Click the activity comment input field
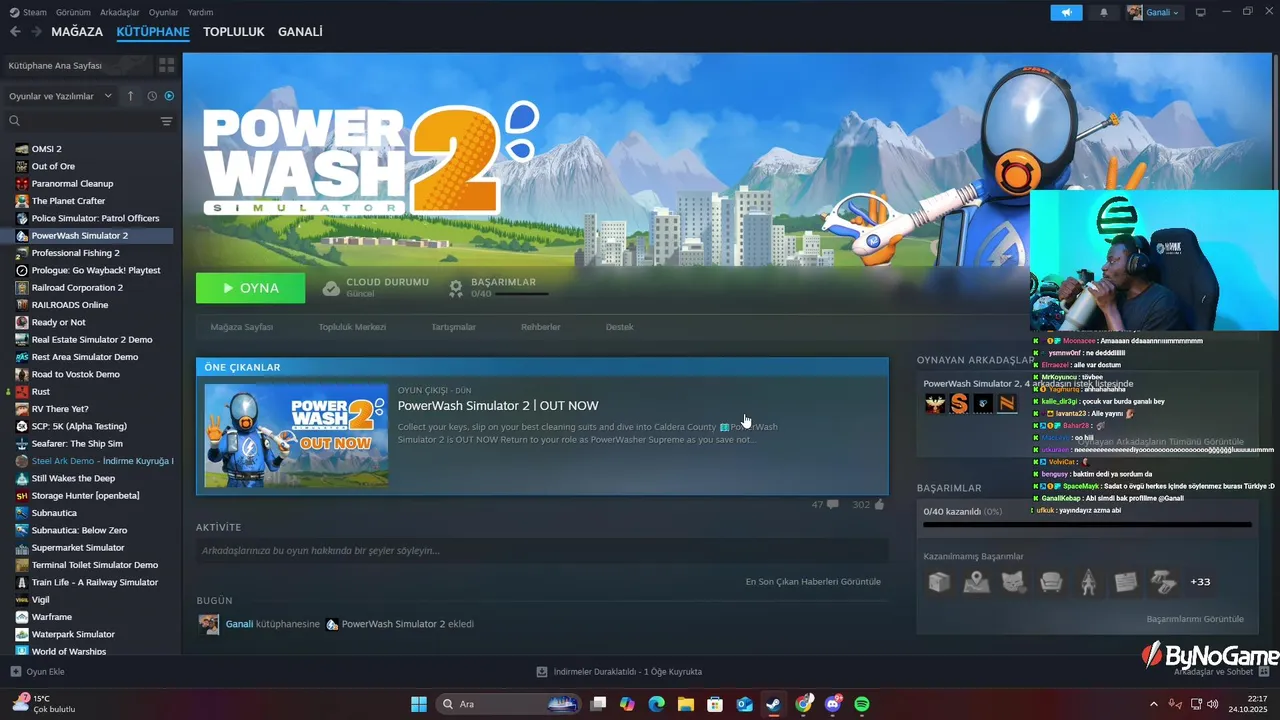This screenshot has width=1280, height=720. [x=542, y=551]
